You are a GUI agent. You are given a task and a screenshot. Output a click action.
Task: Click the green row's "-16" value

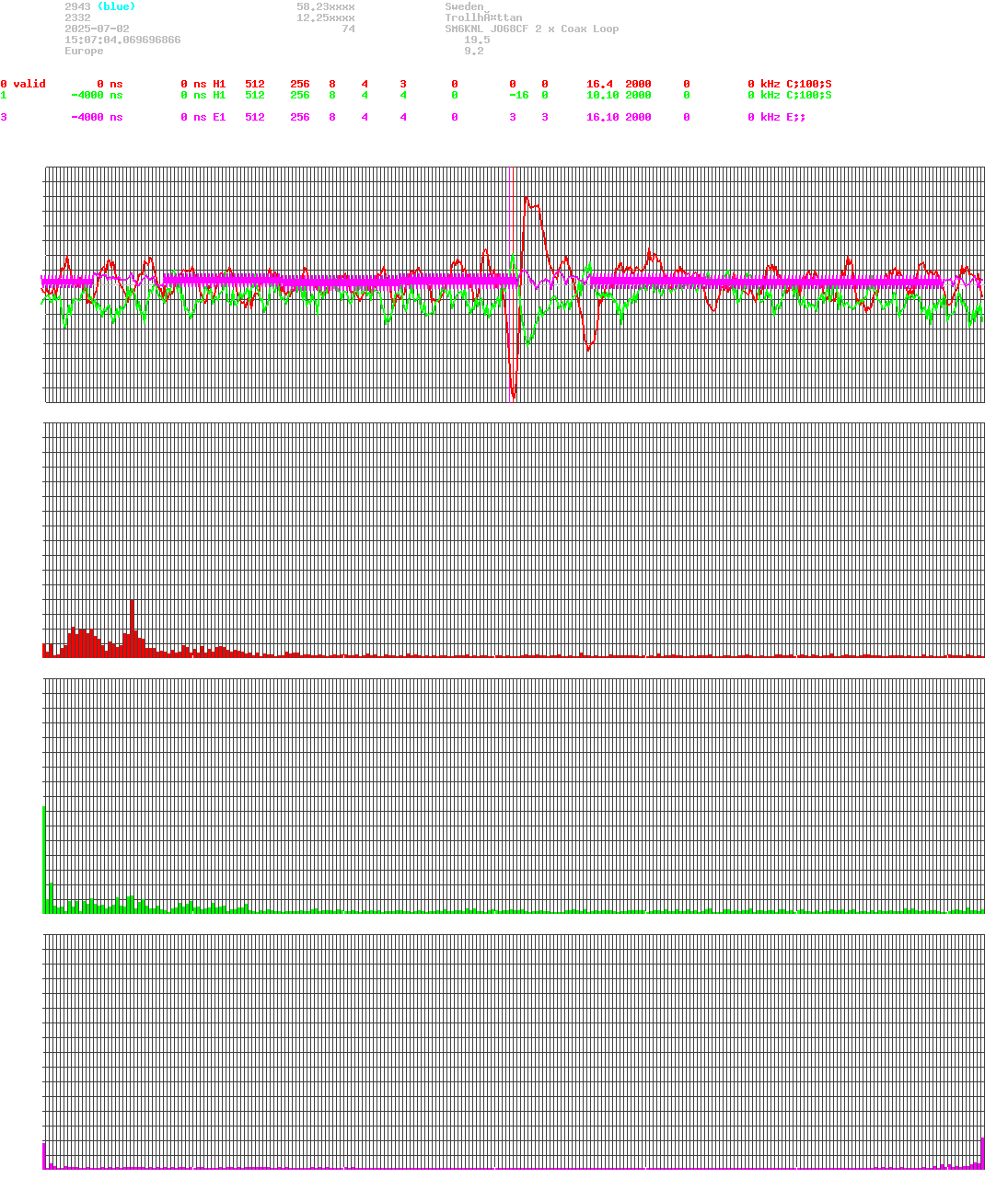[x=519, y=95]
